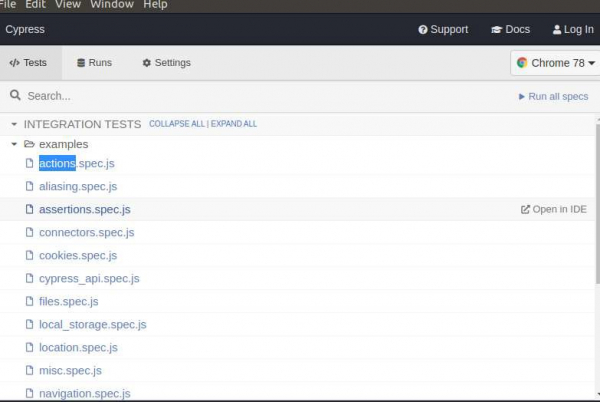Open files.spec.js
The height and width of the screenshot is (402, 600).
(x=68, y=301)
